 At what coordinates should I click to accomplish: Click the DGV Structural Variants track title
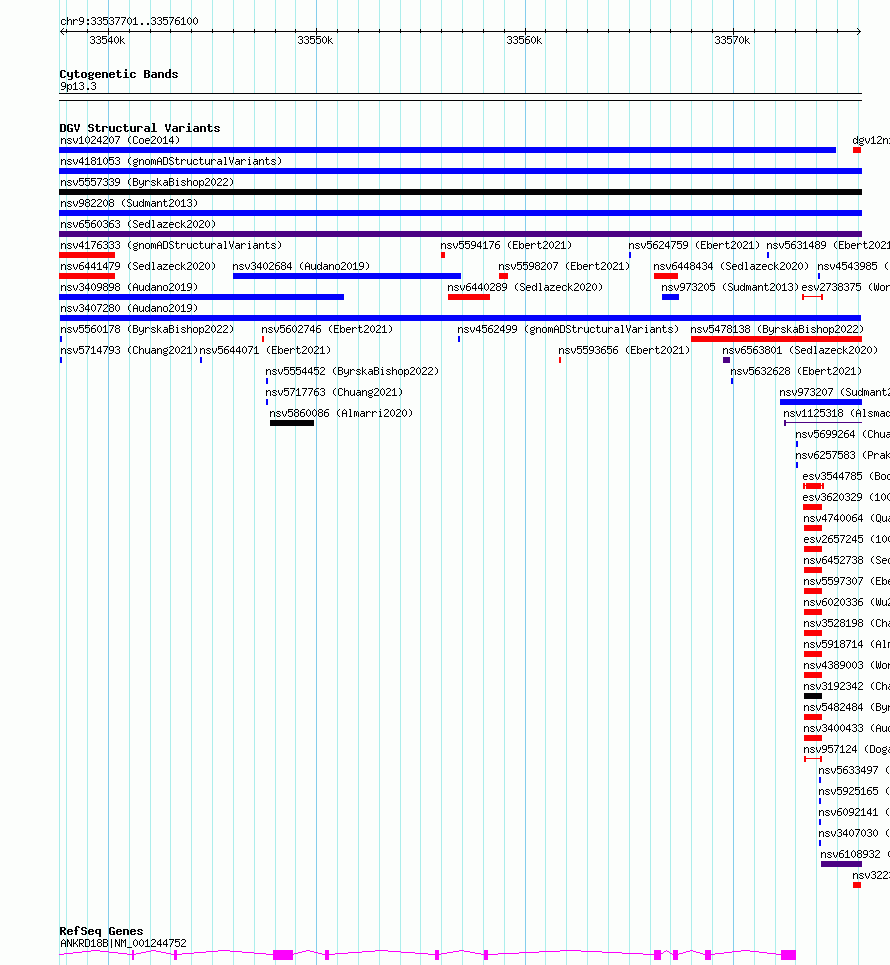(x=140, y=128)
